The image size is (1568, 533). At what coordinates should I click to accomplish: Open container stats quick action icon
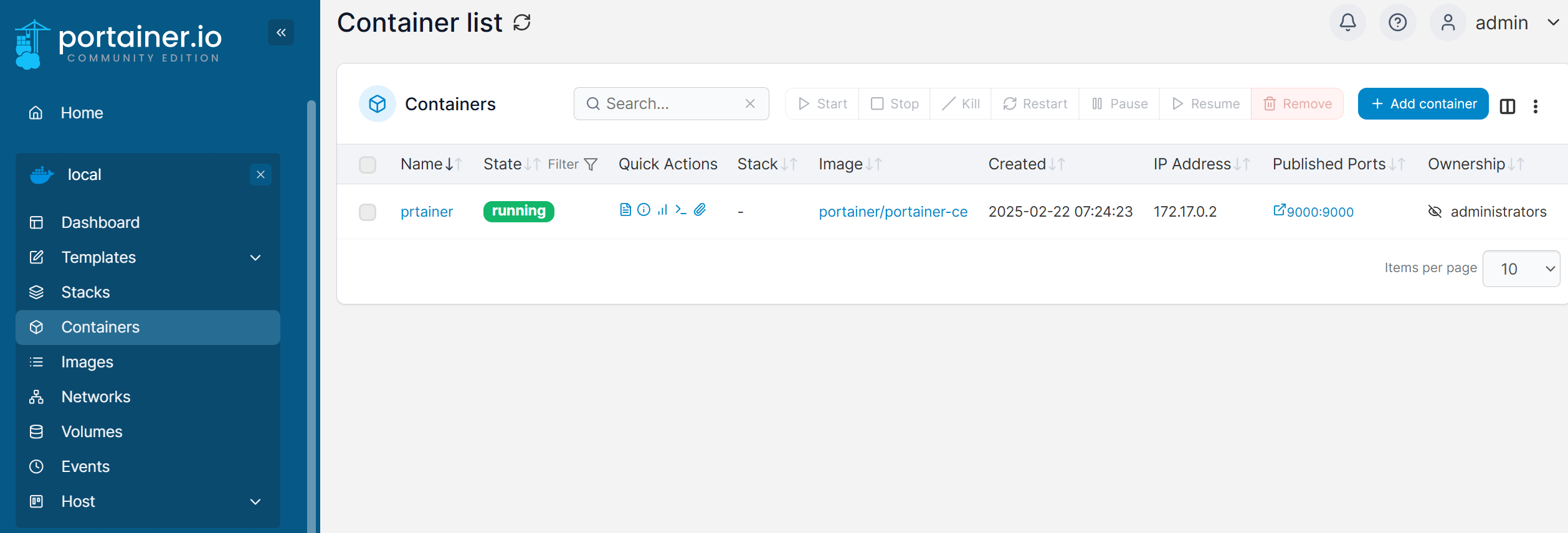(662, 210)
